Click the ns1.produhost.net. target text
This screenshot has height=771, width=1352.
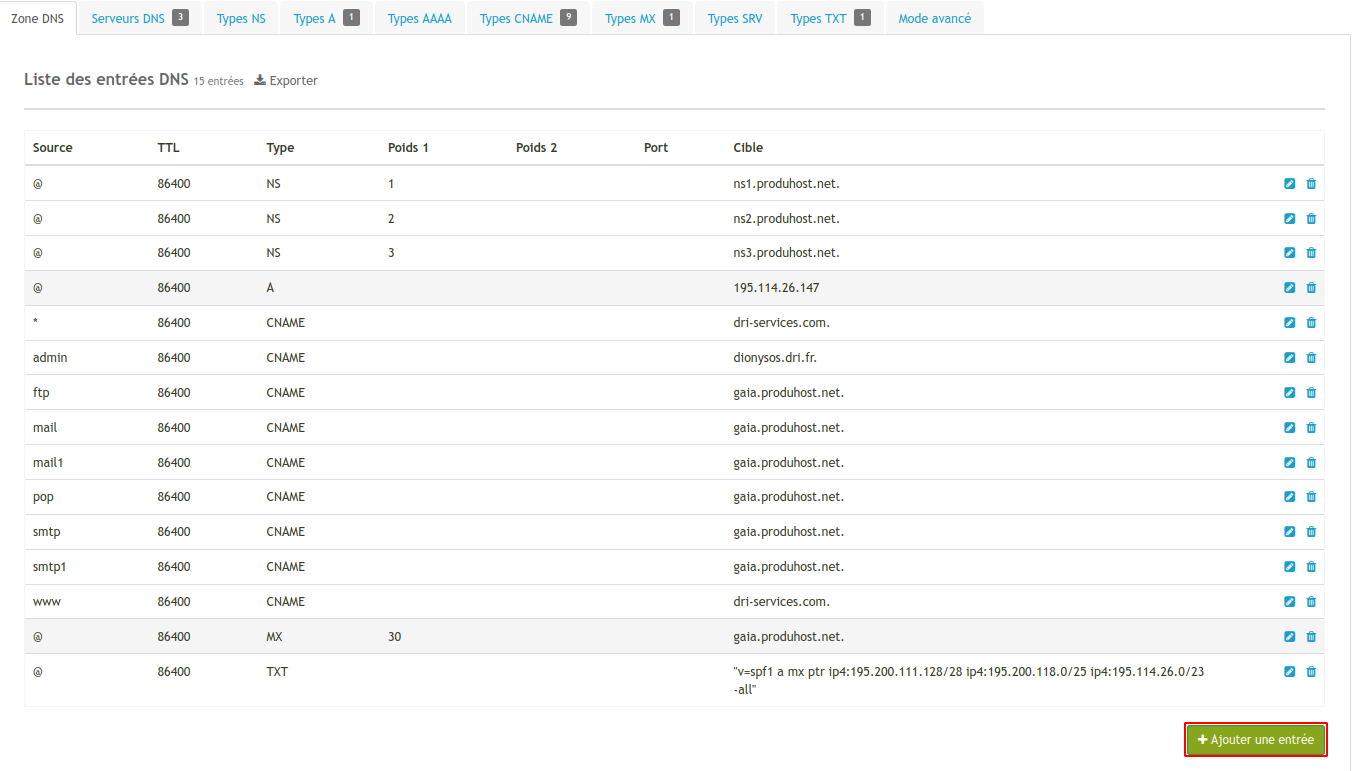click(x=786, y=184)
